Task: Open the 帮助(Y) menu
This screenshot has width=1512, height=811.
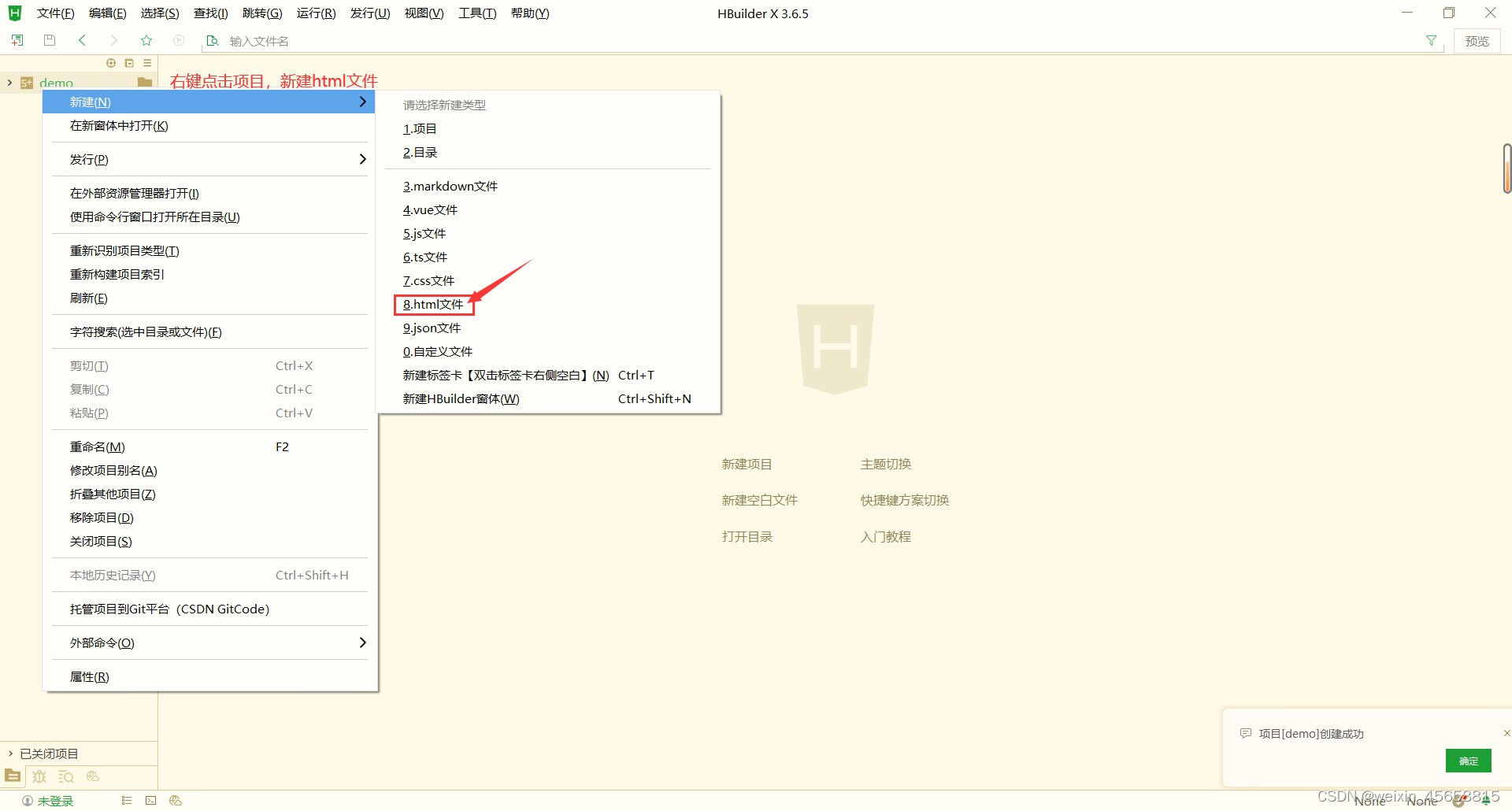Action: click(530, 13)
